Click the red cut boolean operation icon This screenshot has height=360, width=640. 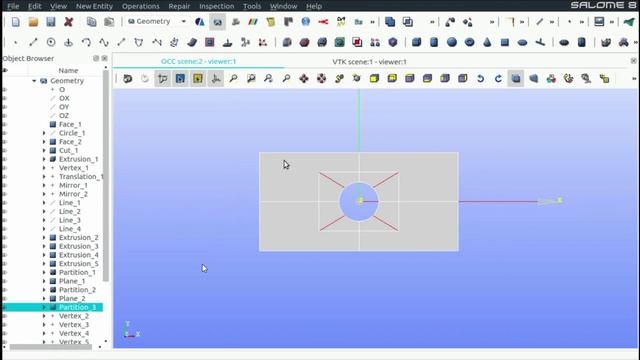tap(357, 42)
